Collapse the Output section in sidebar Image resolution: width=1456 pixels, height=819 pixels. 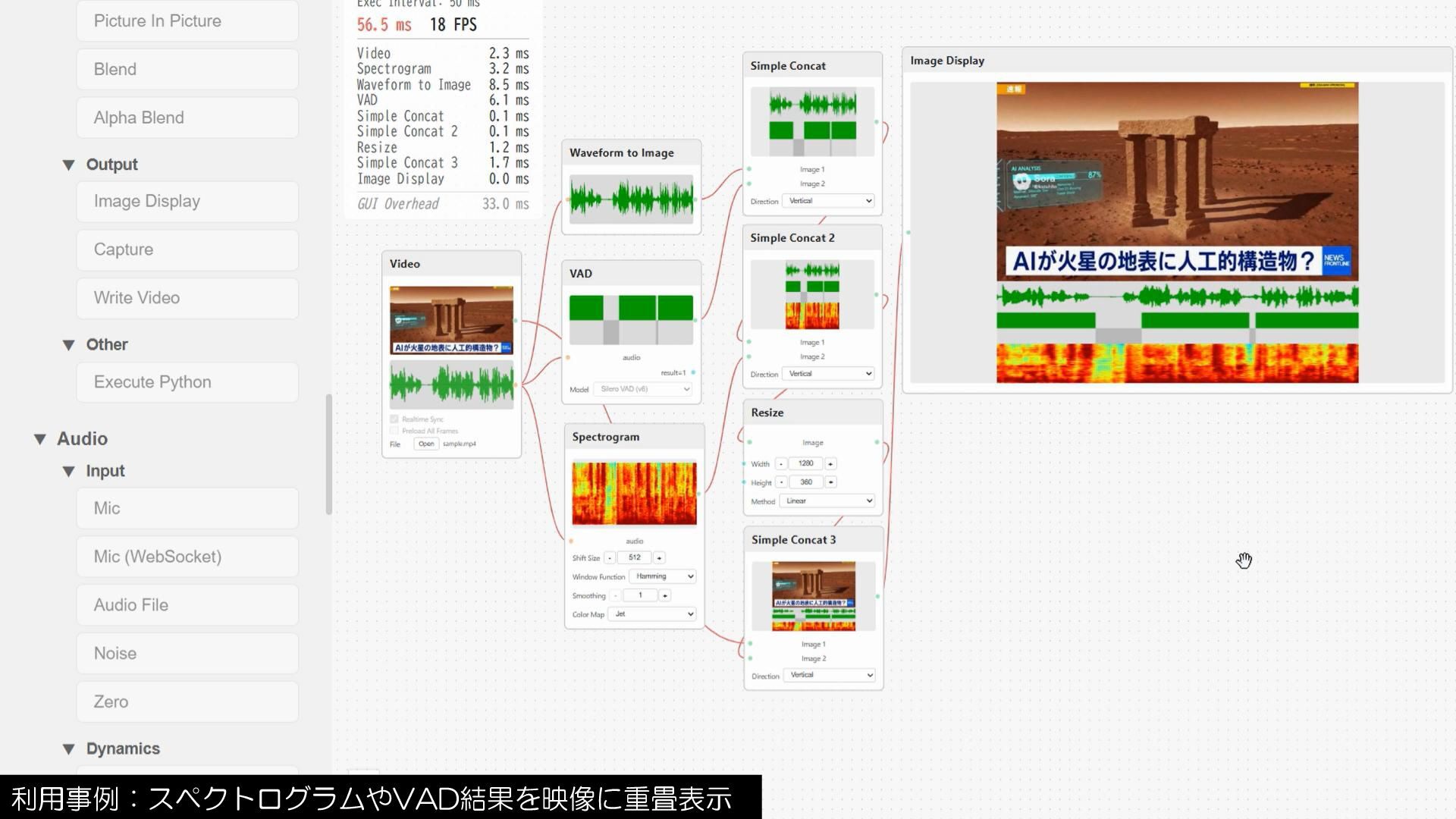(x=69, y=165)
